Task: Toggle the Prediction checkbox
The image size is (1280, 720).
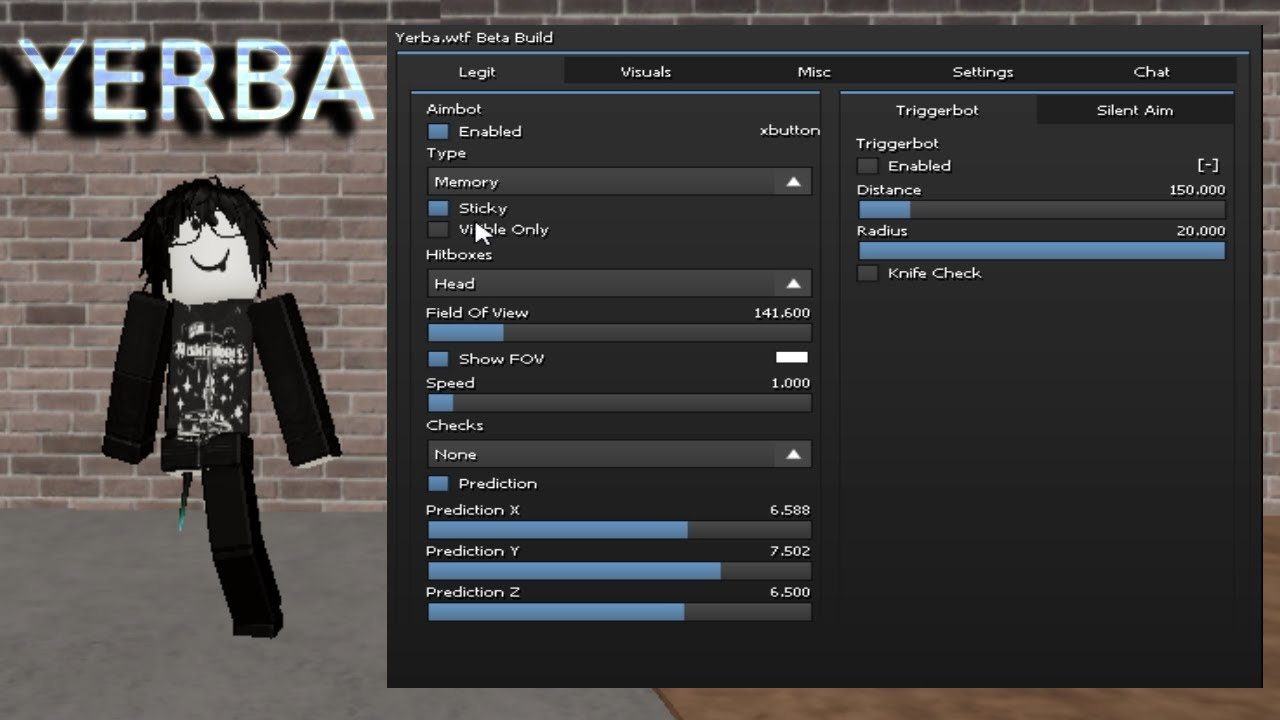Action: click(438, 483)
